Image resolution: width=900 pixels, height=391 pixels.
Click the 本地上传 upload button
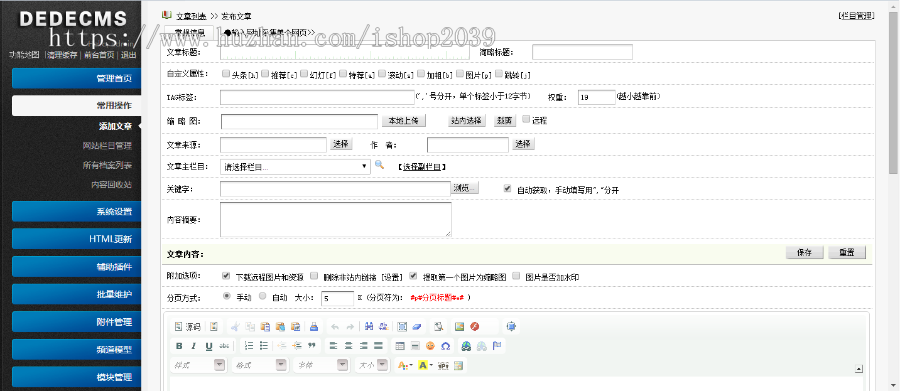pos(404,121)
